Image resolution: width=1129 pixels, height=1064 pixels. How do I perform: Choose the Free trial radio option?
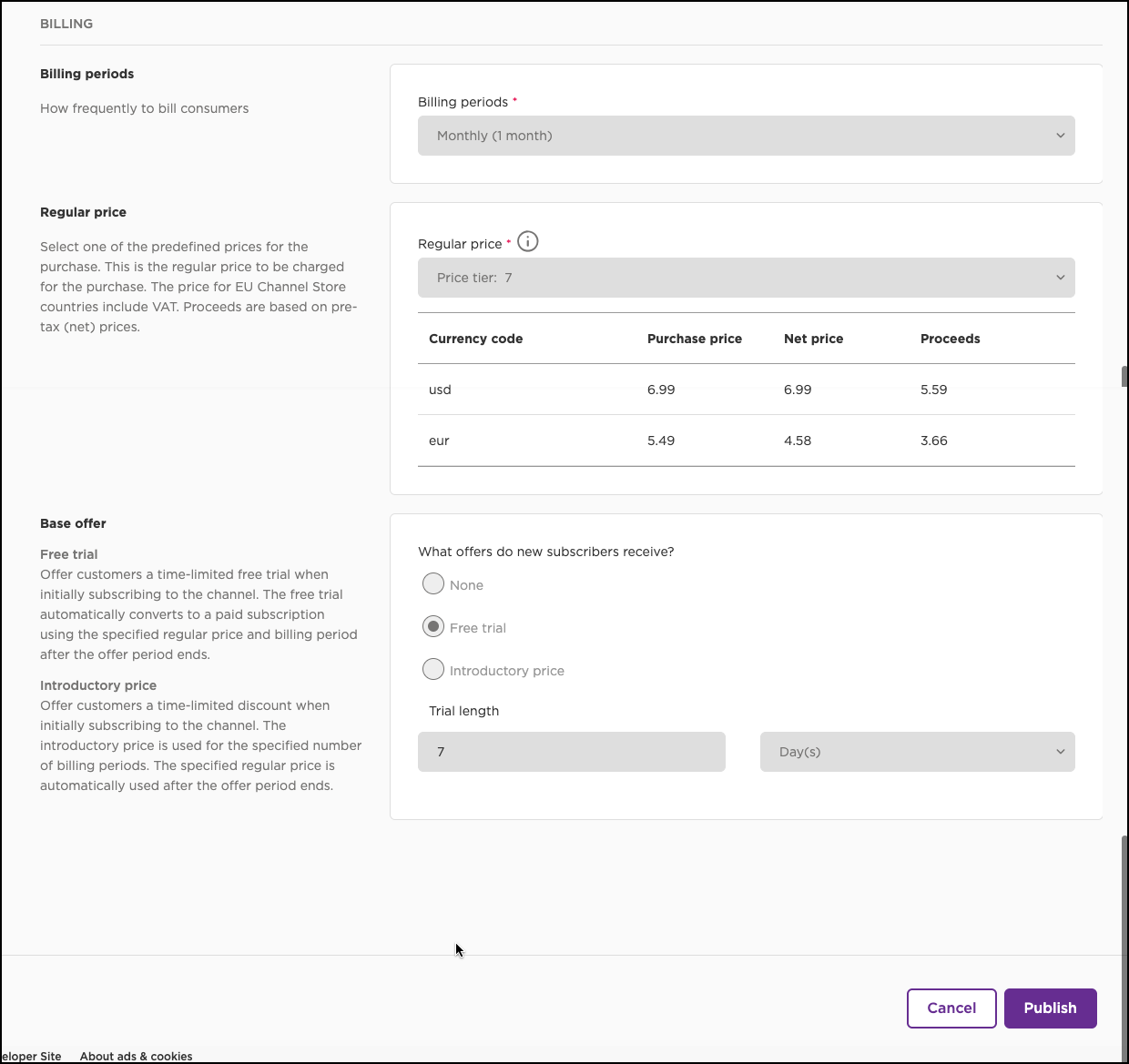[x=433, y=627]
